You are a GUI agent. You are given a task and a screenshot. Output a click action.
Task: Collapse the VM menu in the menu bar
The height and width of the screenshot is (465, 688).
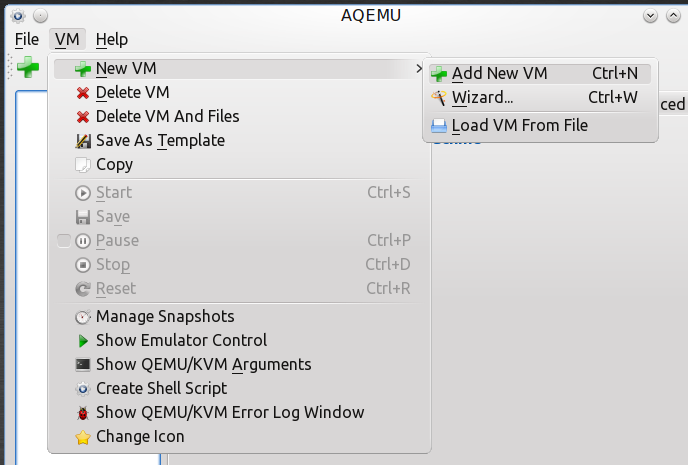[67, 39]
